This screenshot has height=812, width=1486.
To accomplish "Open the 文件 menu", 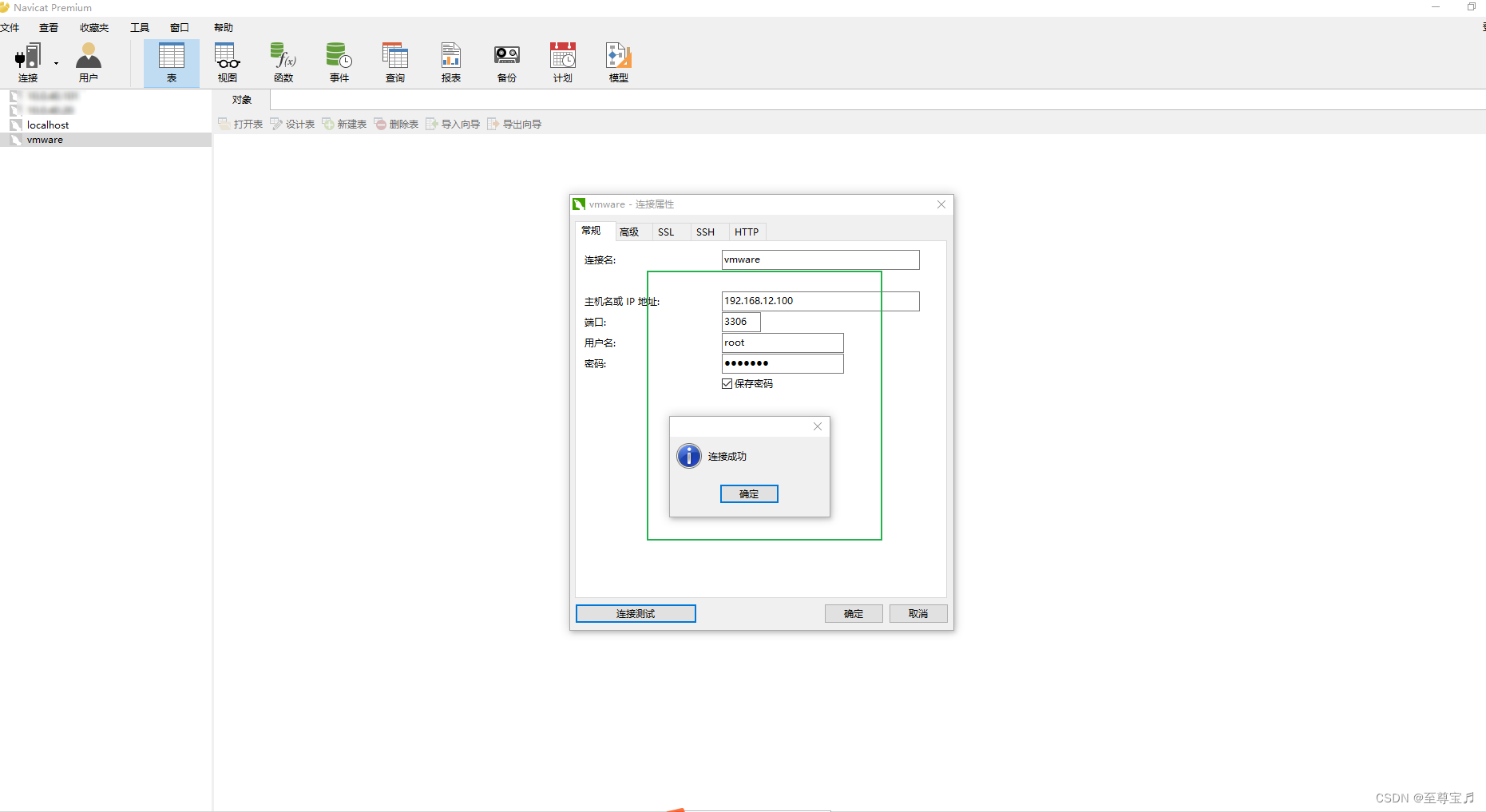I will click(10, 28).
